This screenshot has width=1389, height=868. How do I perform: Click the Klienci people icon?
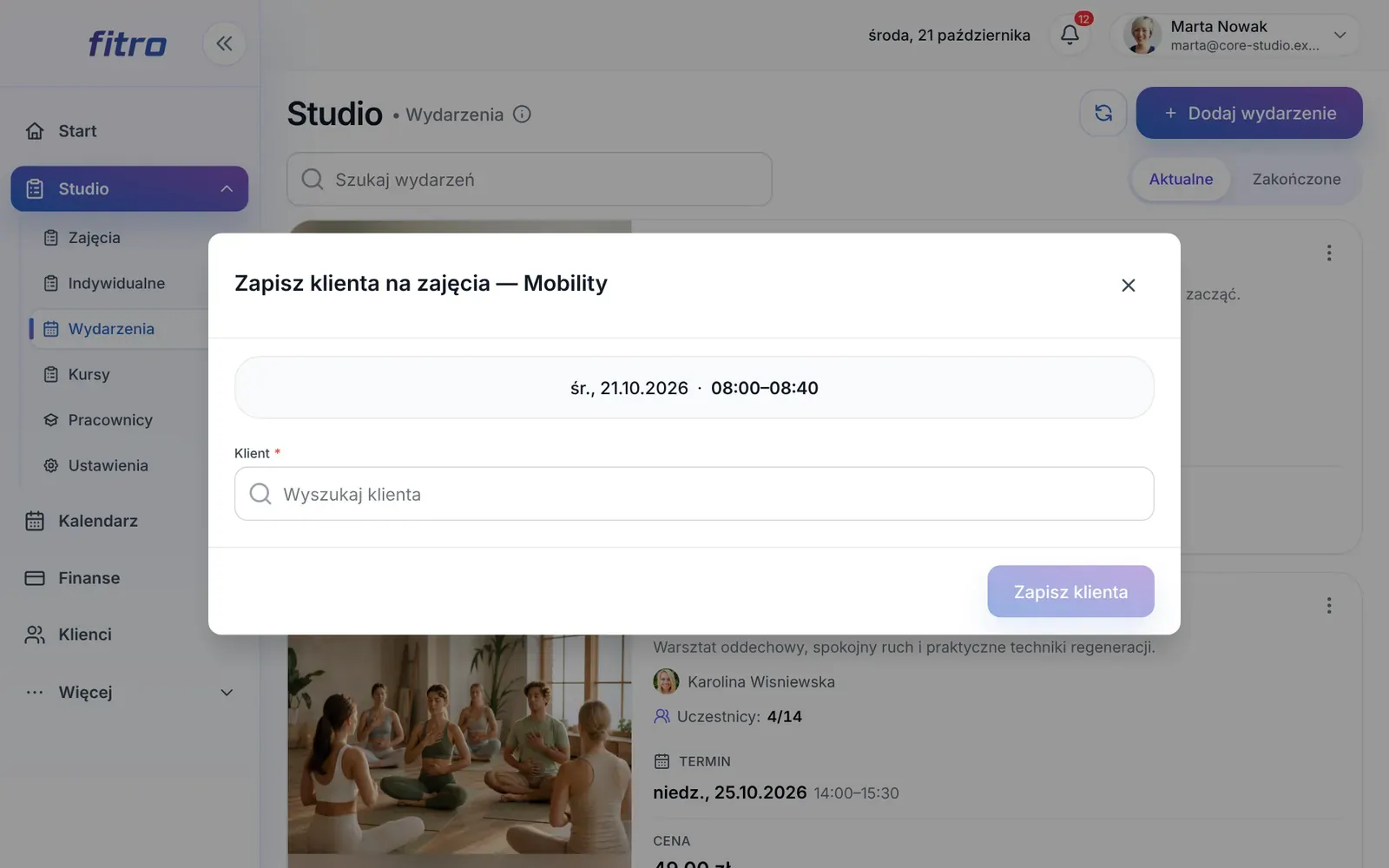click(x=35, y=635)
